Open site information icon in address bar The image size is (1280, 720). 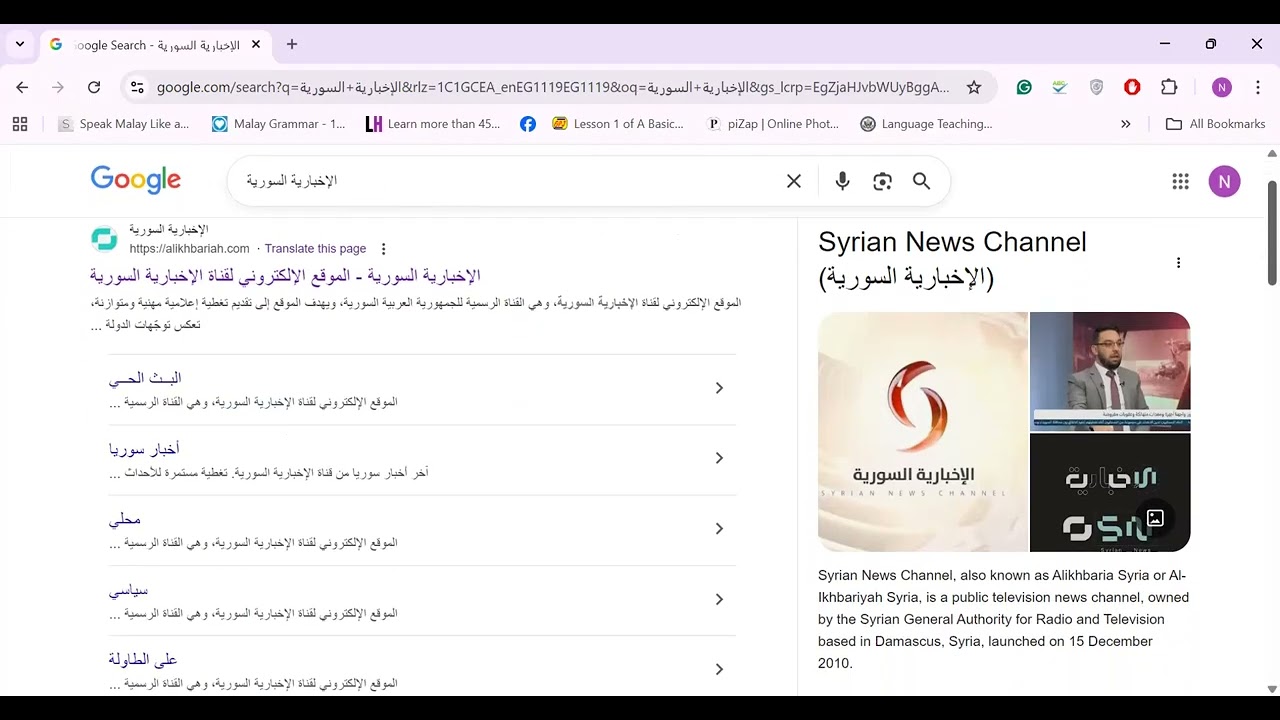(x=137, y=87)
